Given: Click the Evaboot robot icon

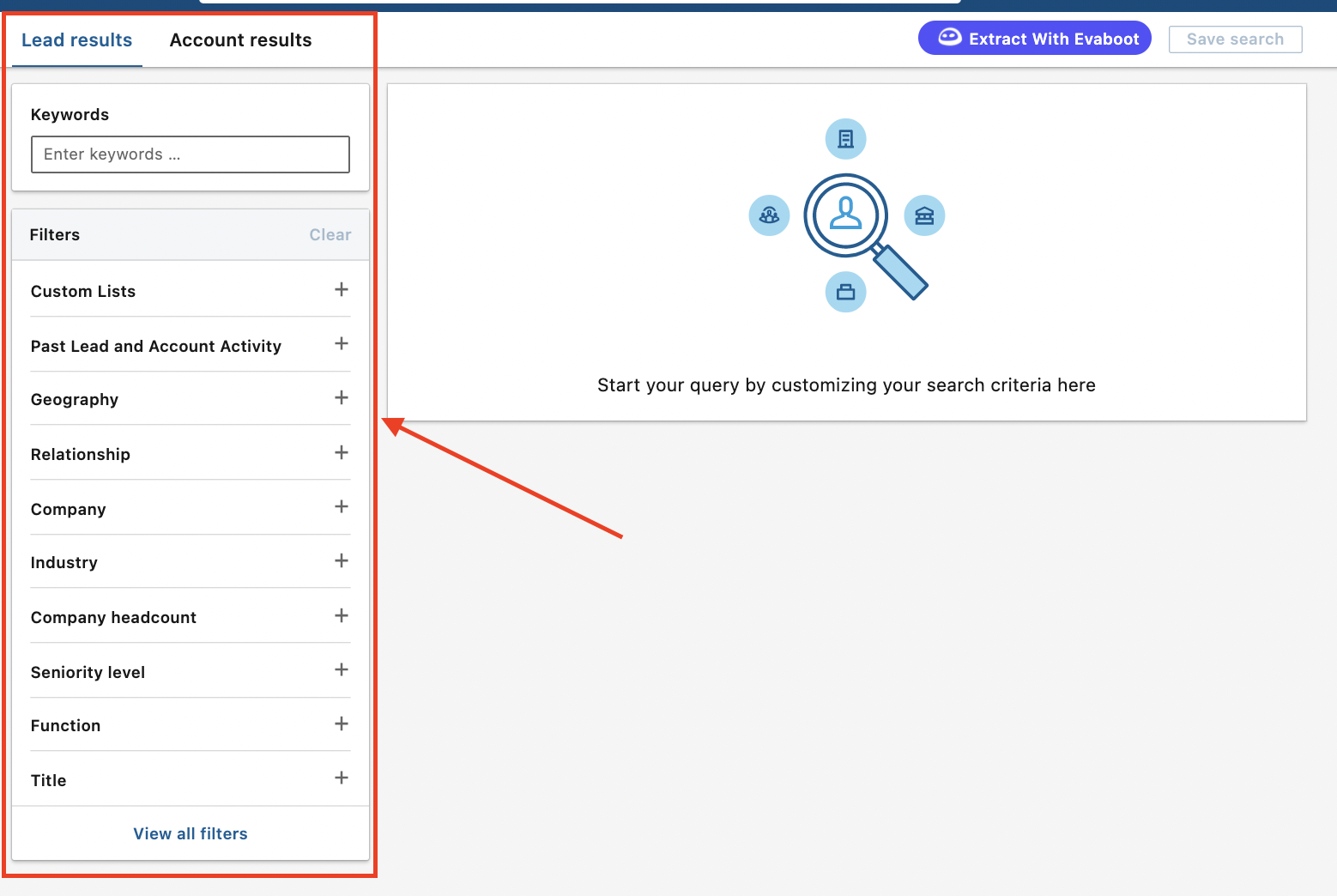Looking at the screenshot, I should [950, 38].
